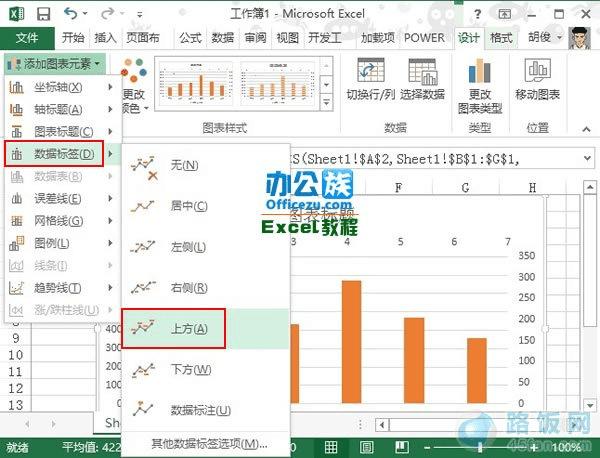
Task: Click the tallest orange chart bar
Action: coord(351,342)
